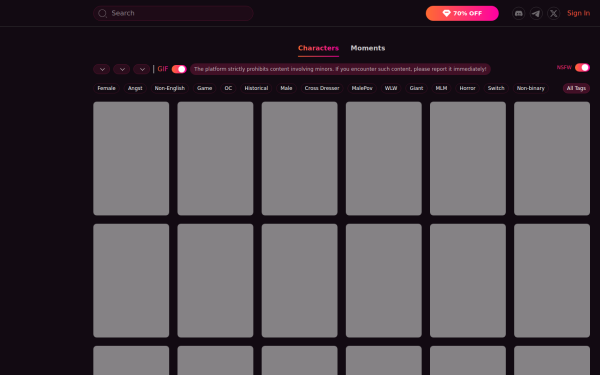Open the Discord link icon
Screen dimensions: 600x375
pyautogui.click(x=518, y=13)
